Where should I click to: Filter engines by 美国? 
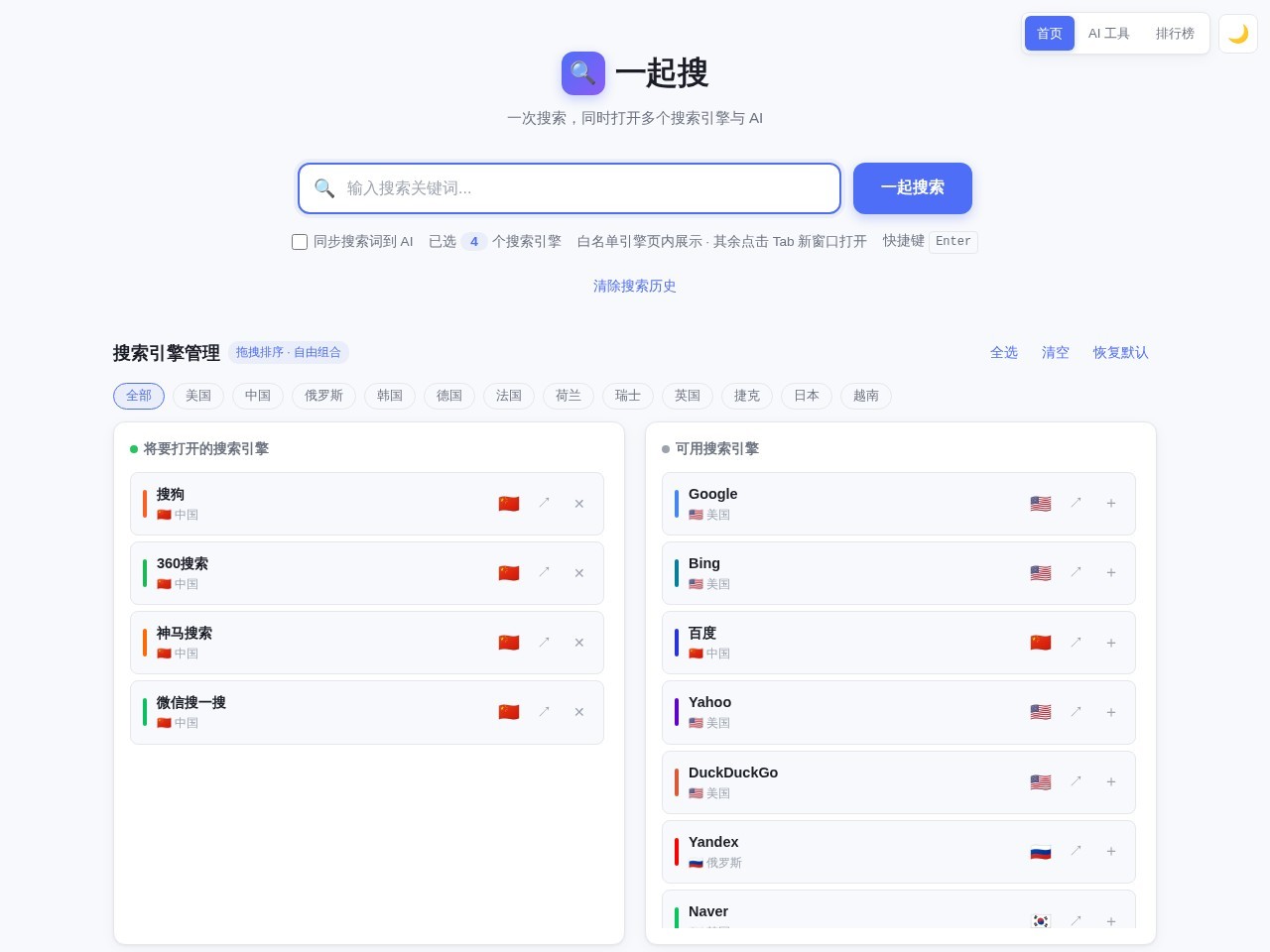(x=198, y=396)
